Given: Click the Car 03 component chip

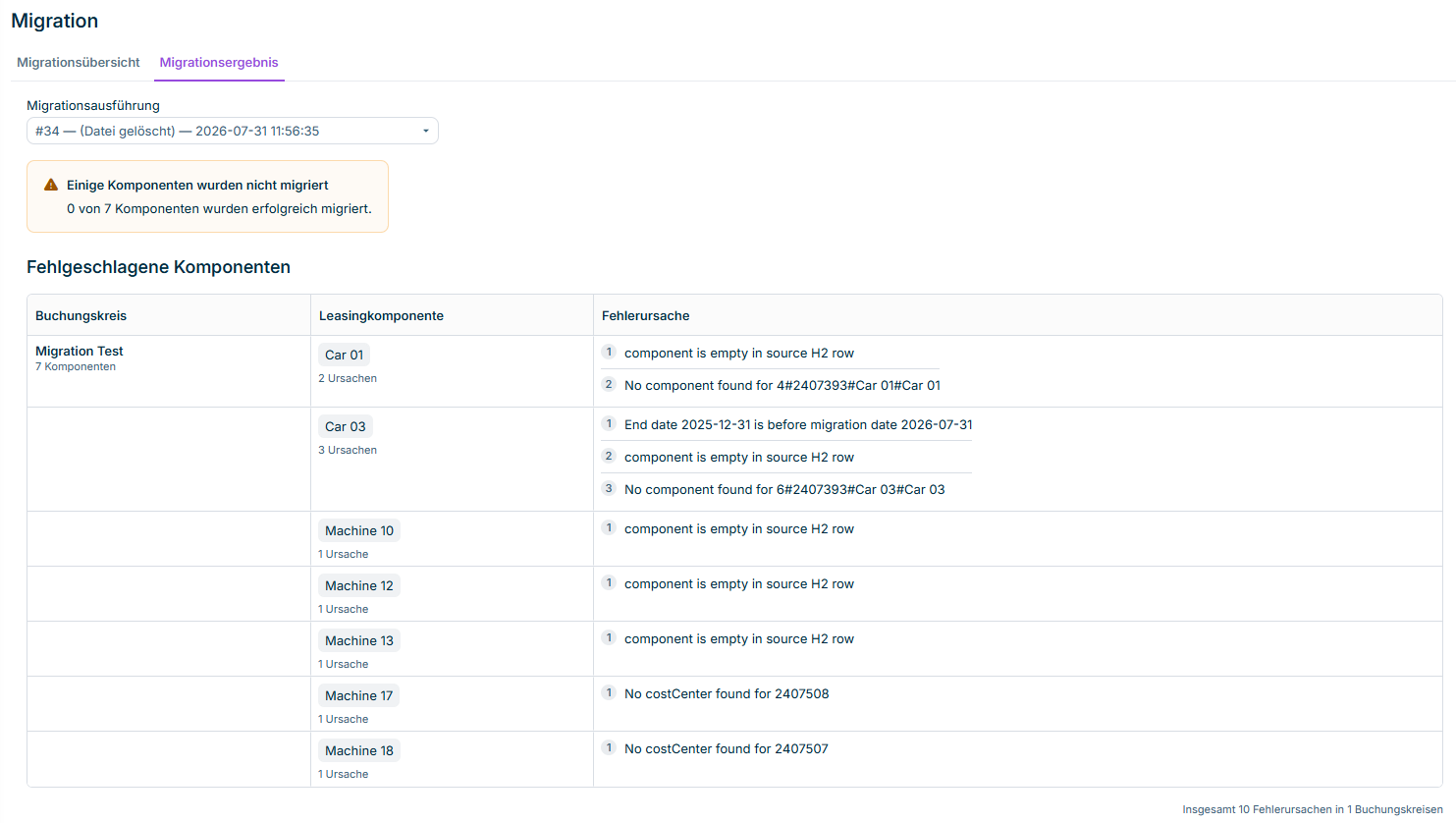Looking at the screenshot, I should [346, 426].
